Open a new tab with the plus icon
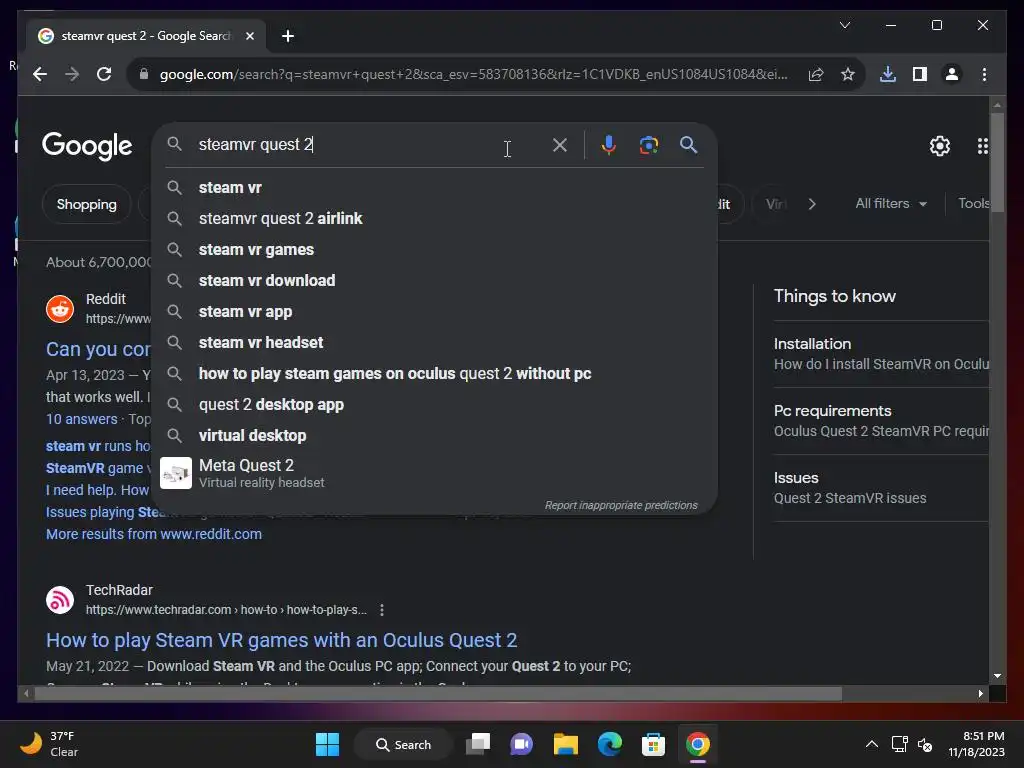 tap(288, 36)
